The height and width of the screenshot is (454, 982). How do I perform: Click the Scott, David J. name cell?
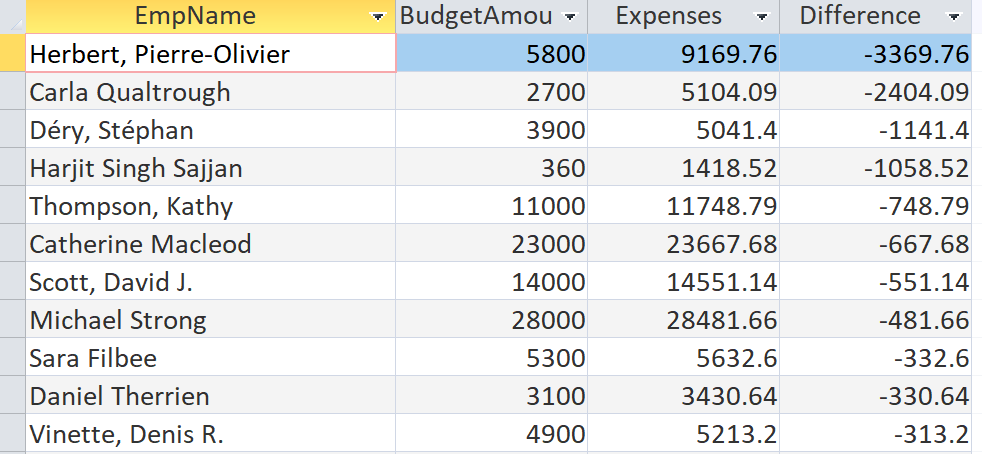pyautogui.click(x=210, y=281)
